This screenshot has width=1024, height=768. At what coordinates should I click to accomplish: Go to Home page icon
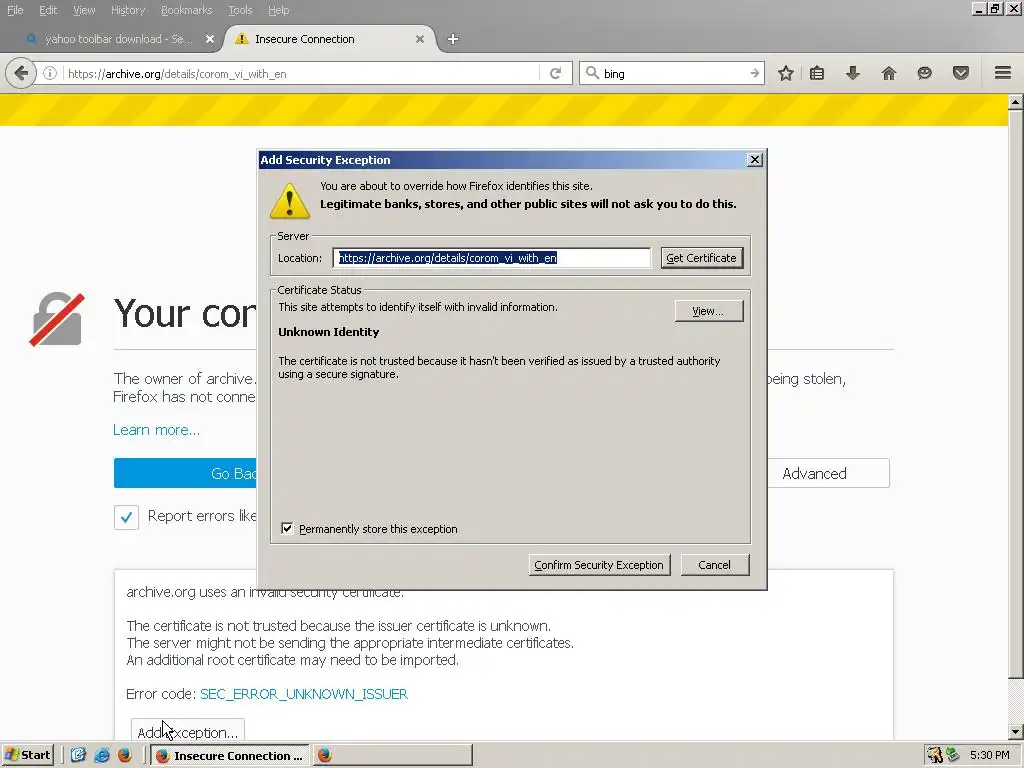click(x=889, y=73)
